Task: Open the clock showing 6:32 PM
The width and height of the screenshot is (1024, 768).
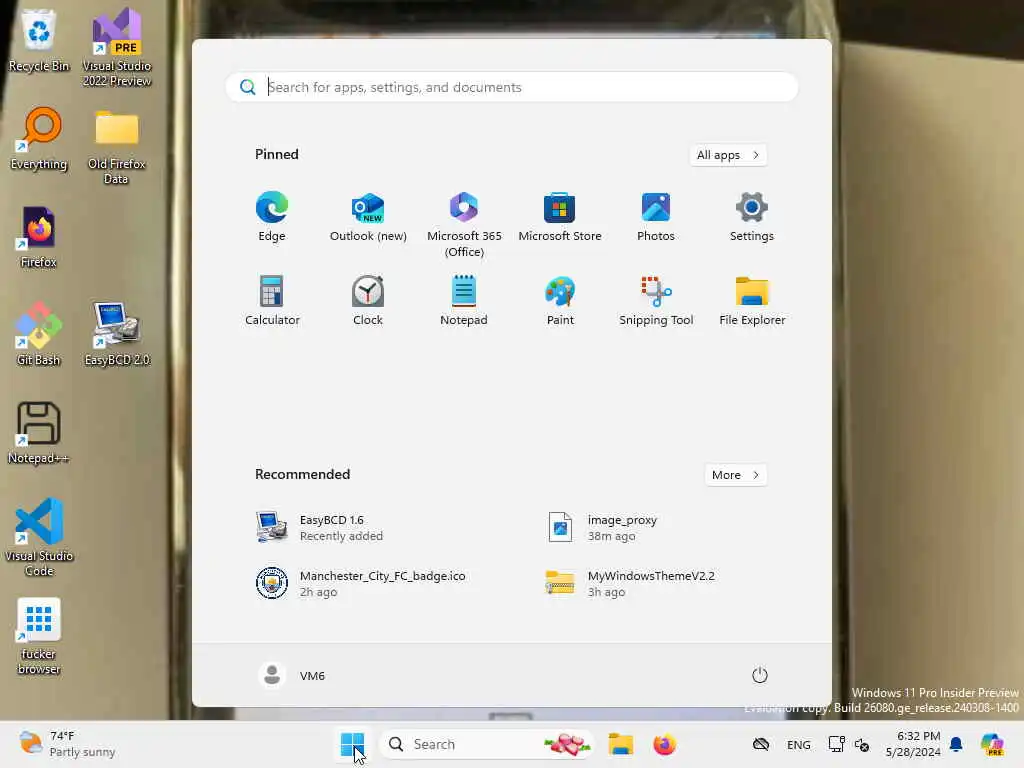Action: (912, 744)
